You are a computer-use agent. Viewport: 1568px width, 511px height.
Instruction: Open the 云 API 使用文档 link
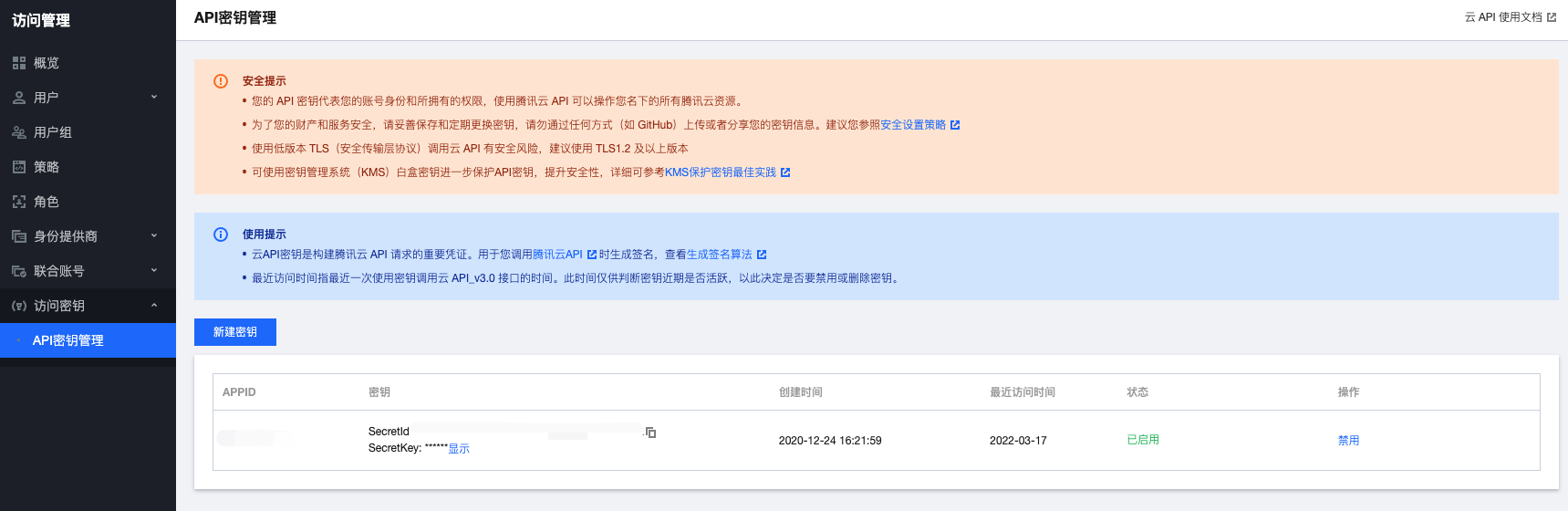[x=1503, y=17]
